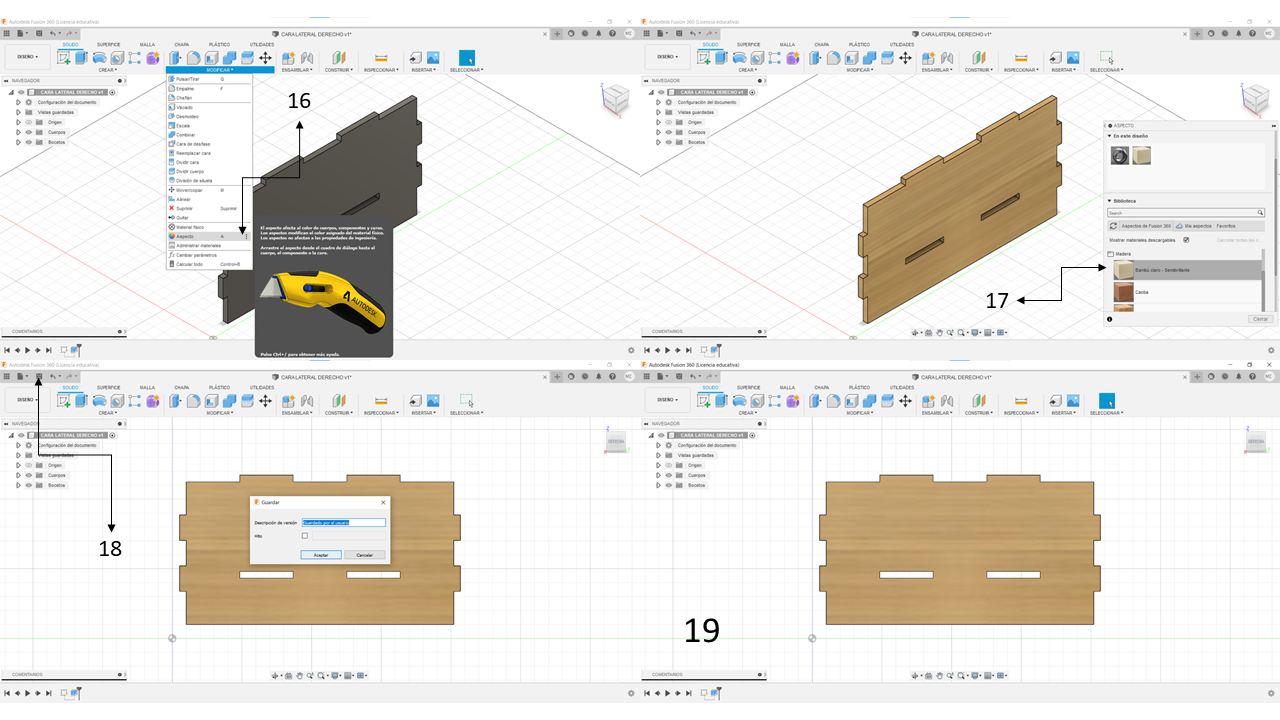Screen dimensions: 1280x720
Task: Tick the Hito checkbox in the Guardar dialog
Action: [305, 536]
